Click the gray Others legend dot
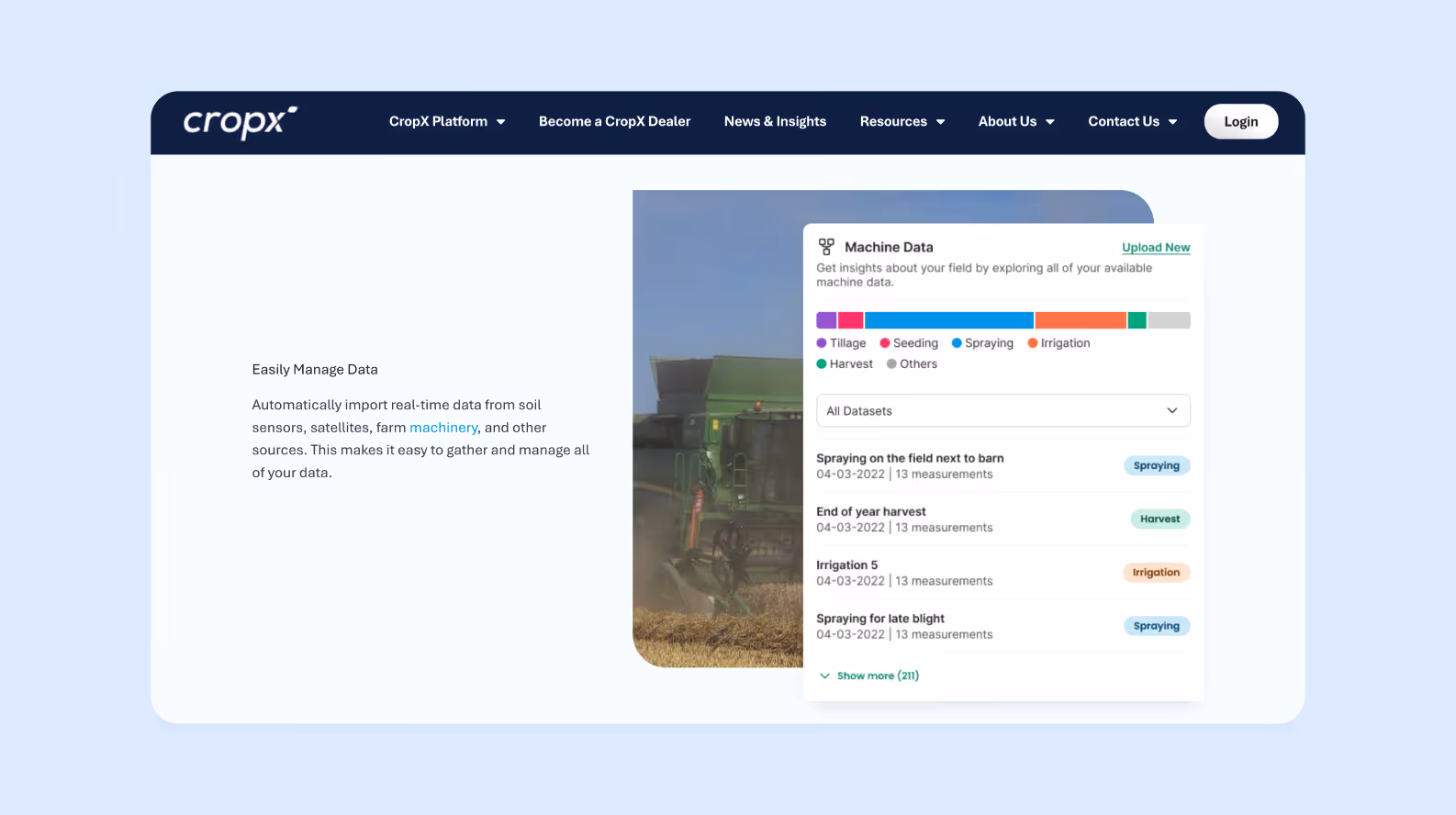1456x815 pixels. point(891,364)
